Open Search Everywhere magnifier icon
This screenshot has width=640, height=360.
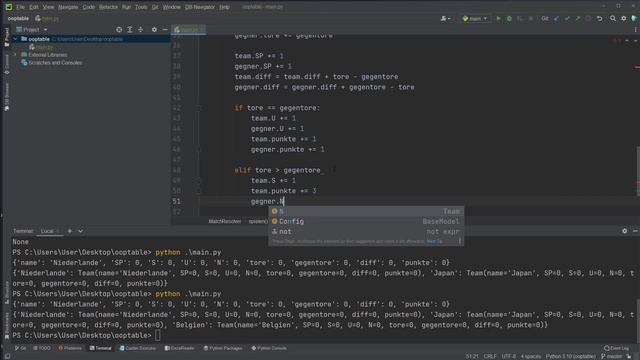click(x=613, y=18)
